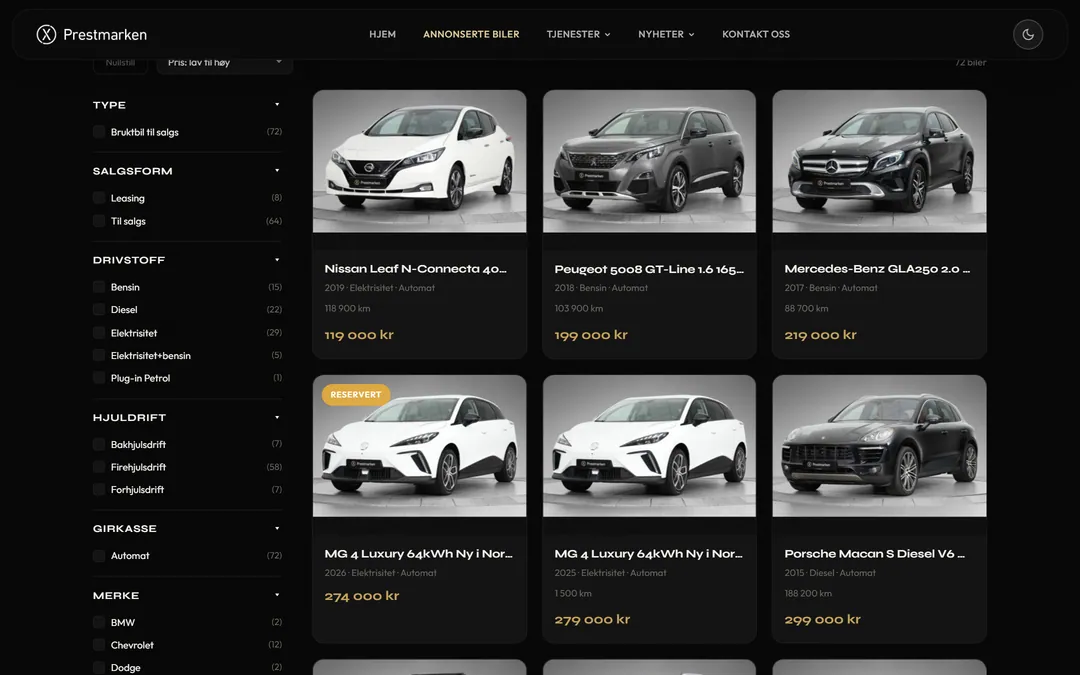The width and height of the screenshot is (1080, 675).
Task: Open the reserved MG 4 Luxury photo
Action: click(x=419, y=446)
